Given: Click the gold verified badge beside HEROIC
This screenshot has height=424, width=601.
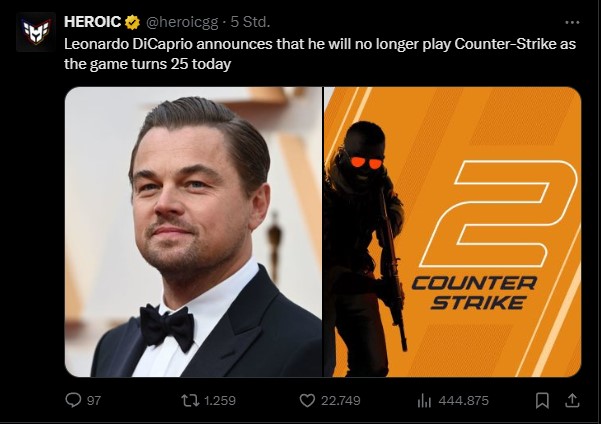Looking at the screenshot, I should pos(131,21).
